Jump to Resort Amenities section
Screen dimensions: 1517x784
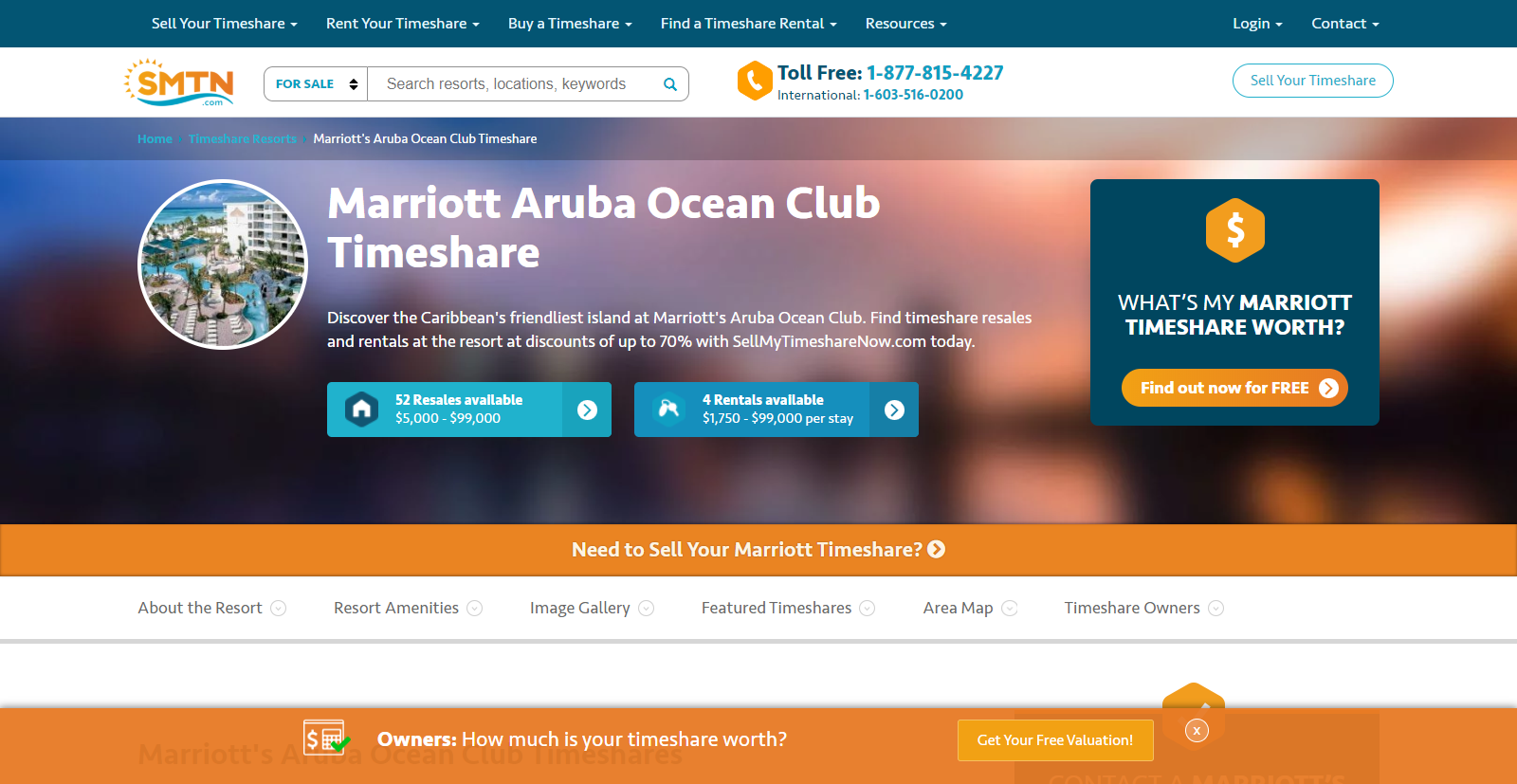(x=408, y=608)
